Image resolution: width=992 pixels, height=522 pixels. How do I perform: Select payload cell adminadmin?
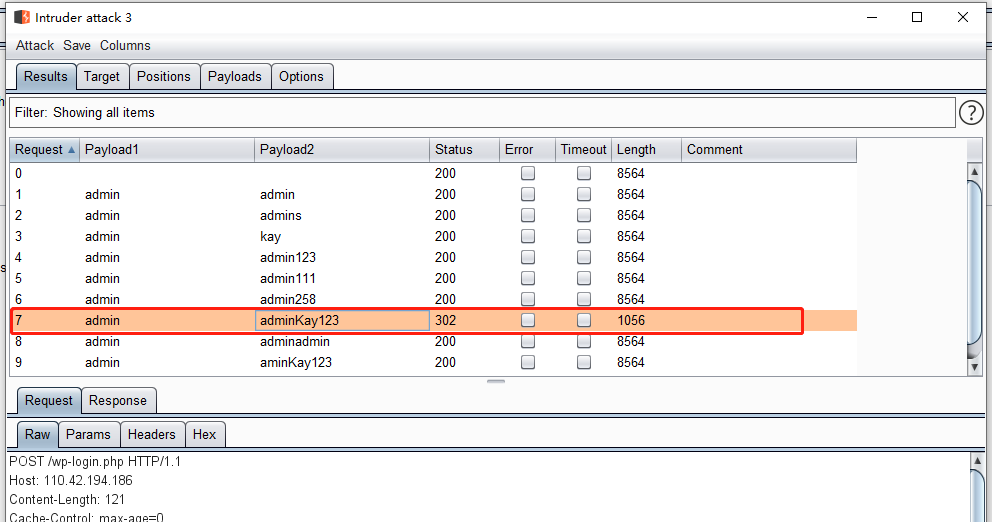[x=342, y=342]
